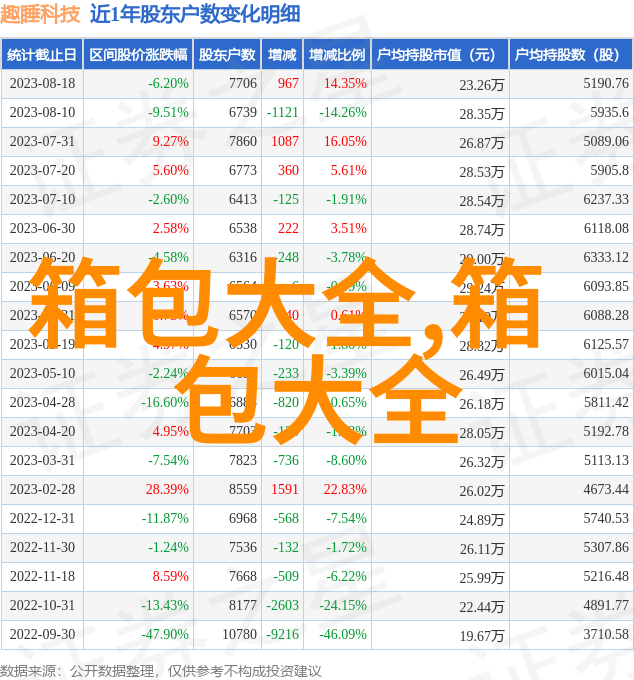Click the 2023-02-28 date cell
This screenshot has height=680, width=634.
click(x=42, y=490)
